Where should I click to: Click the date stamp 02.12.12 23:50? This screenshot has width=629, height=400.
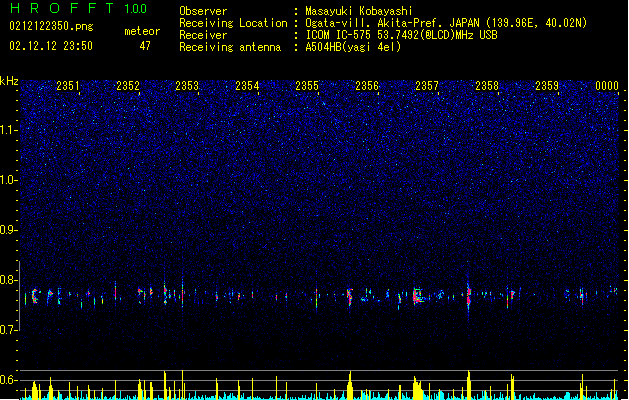pyautogui.click(x=51, y=46)
